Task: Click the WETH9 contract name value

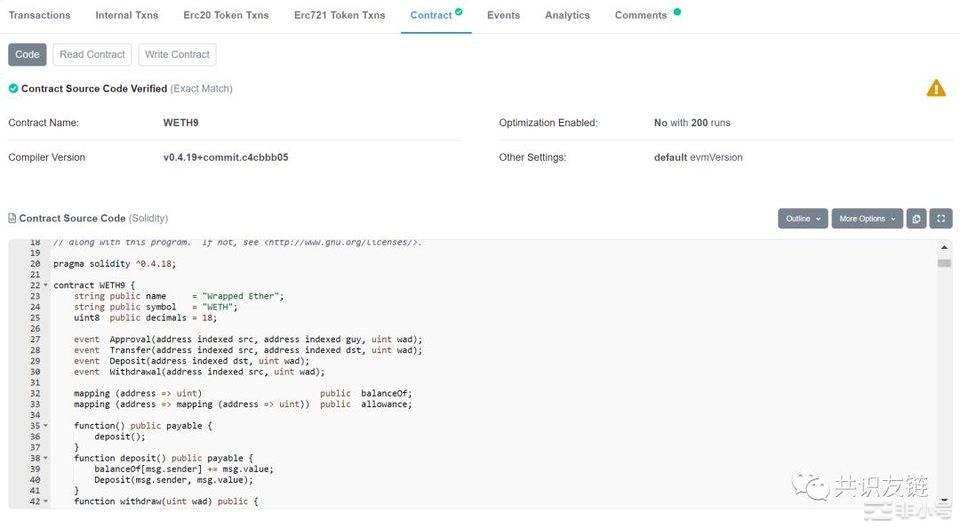Action: tap(181, 123)
